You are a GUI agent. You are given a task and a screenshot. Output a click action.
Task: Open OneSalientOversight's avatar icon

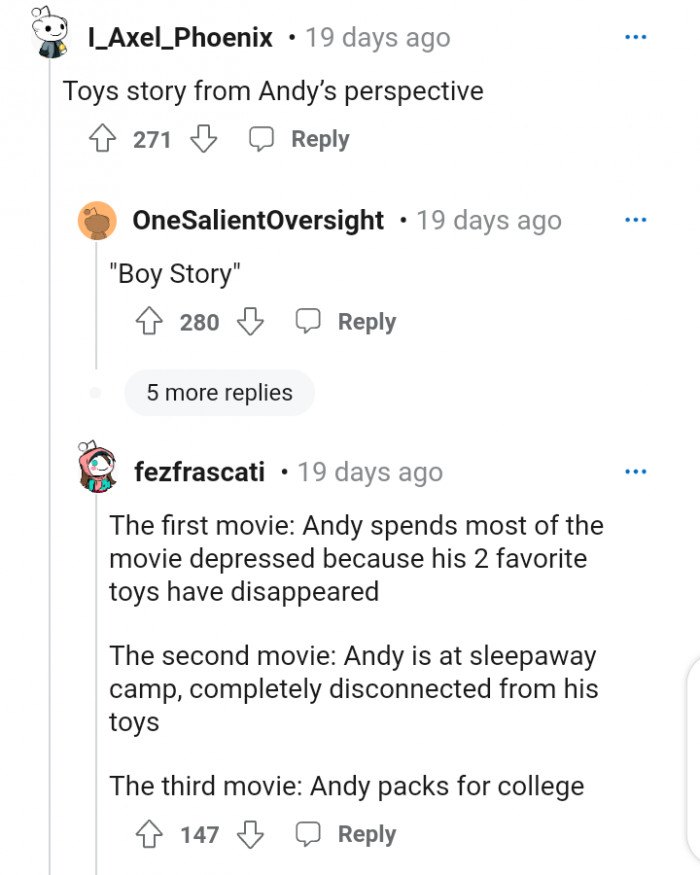[97, 220]
